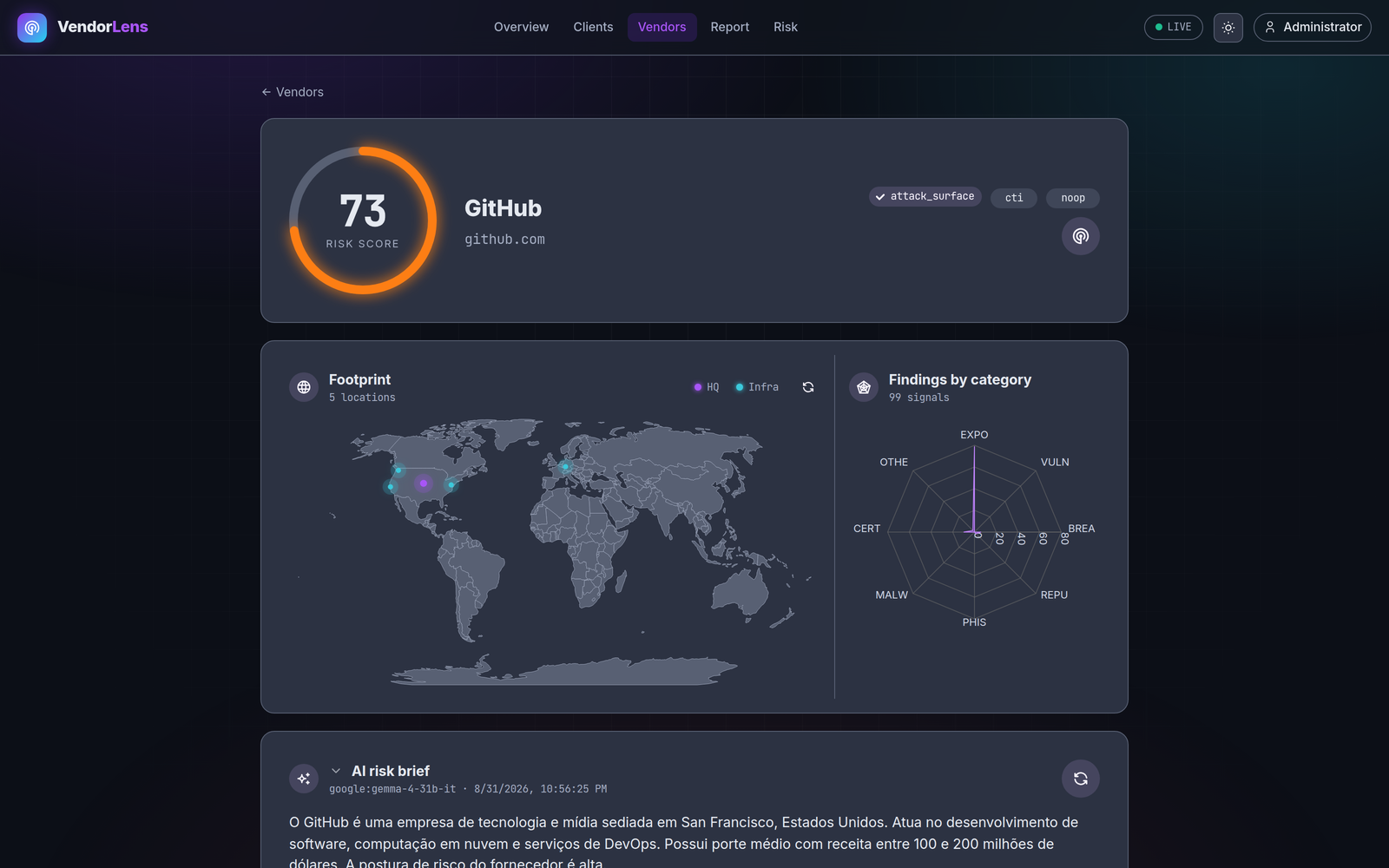
Task: Go to the Overview tab
Action: pyautogui.click(x=521, y=27)
